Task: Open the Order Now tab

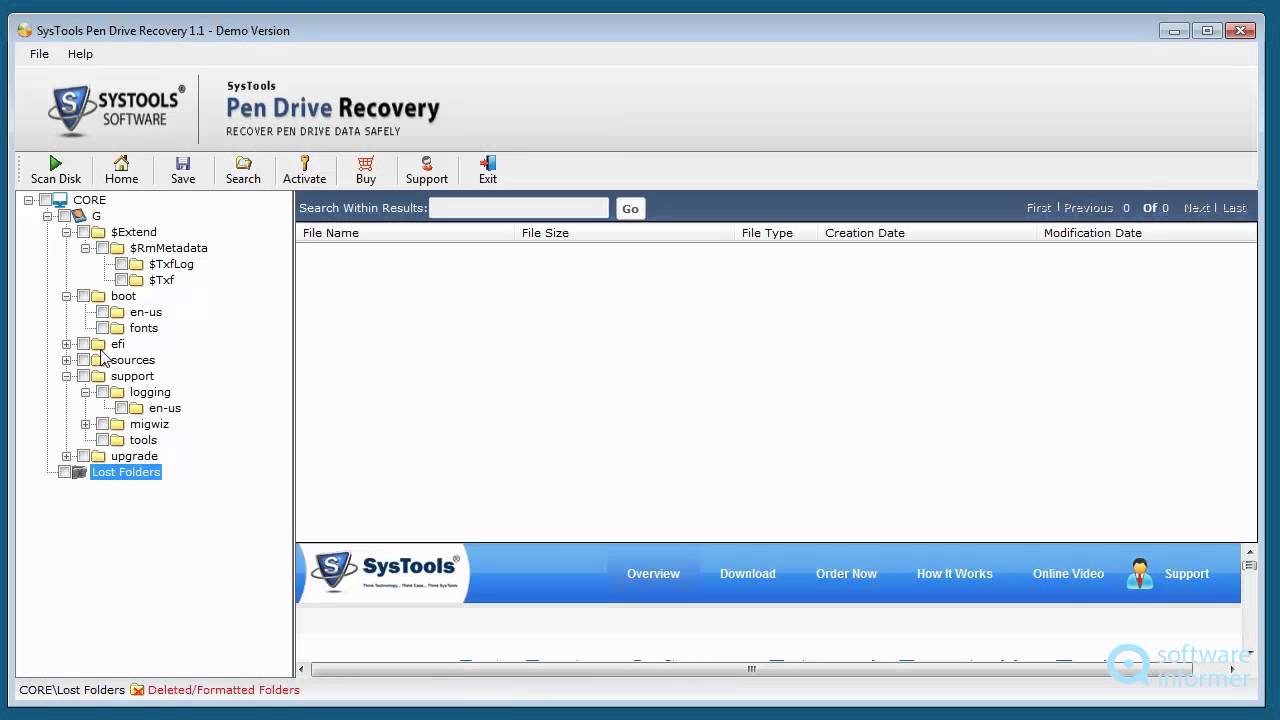Action: pos(846,574)
